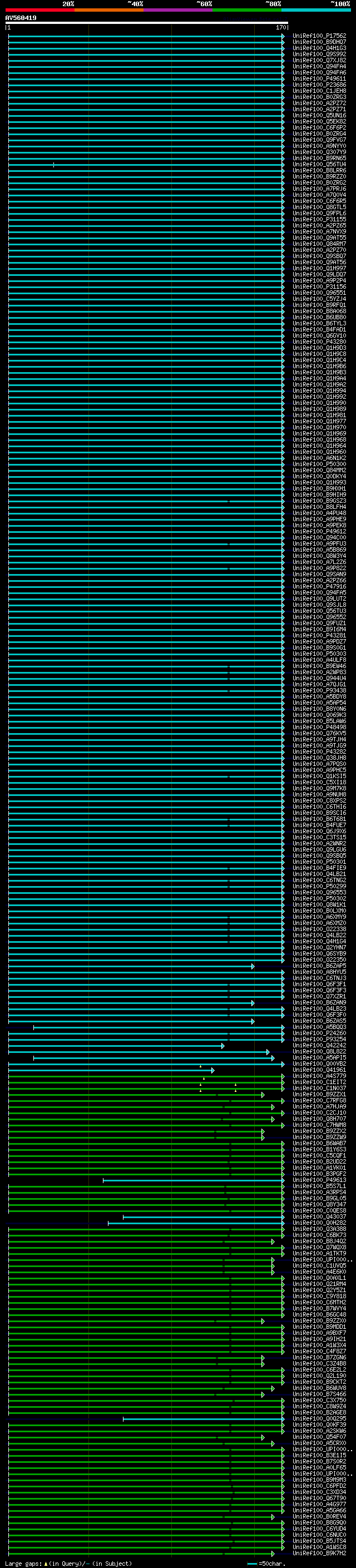The height and width of the screenshot is (1568, 356).
Task: Select label UniRef100_B6ZAP5
Action: click(319, 966)
